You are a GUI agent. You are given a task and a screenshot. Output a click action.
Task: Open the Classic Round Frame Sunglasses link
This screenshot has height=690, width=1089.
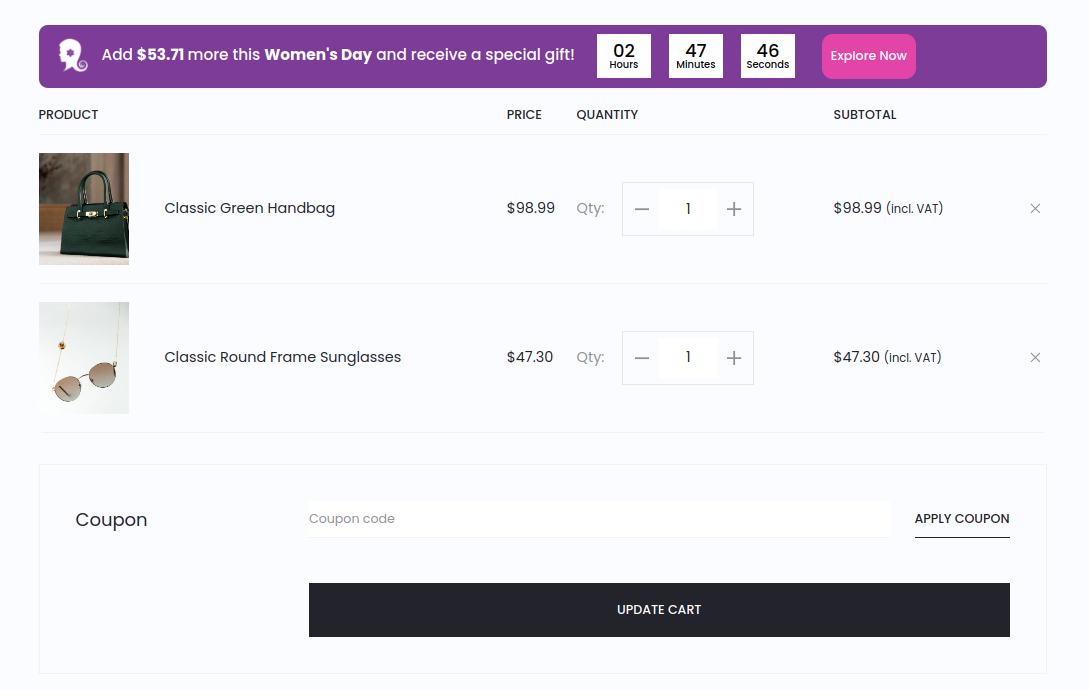(282, 357)
